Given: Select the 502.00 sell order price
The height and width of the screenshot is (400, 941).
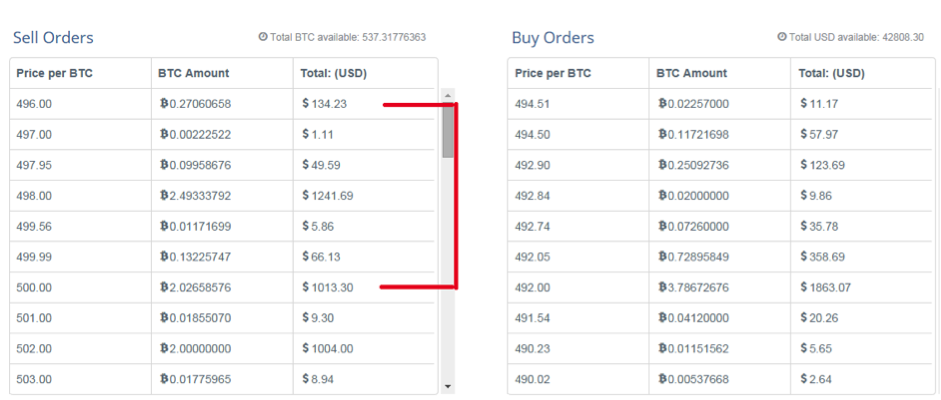Looking at the screenshot, I should point(34,348).
